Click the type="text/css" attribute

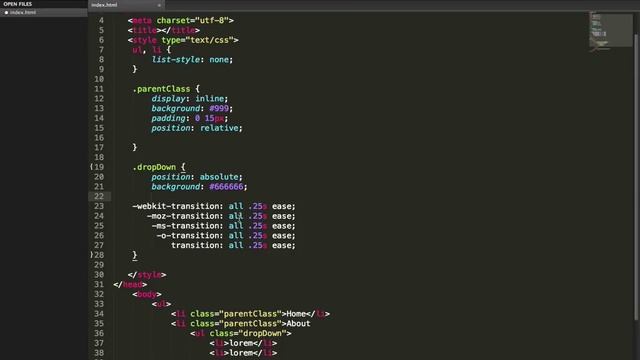[198, 40]
